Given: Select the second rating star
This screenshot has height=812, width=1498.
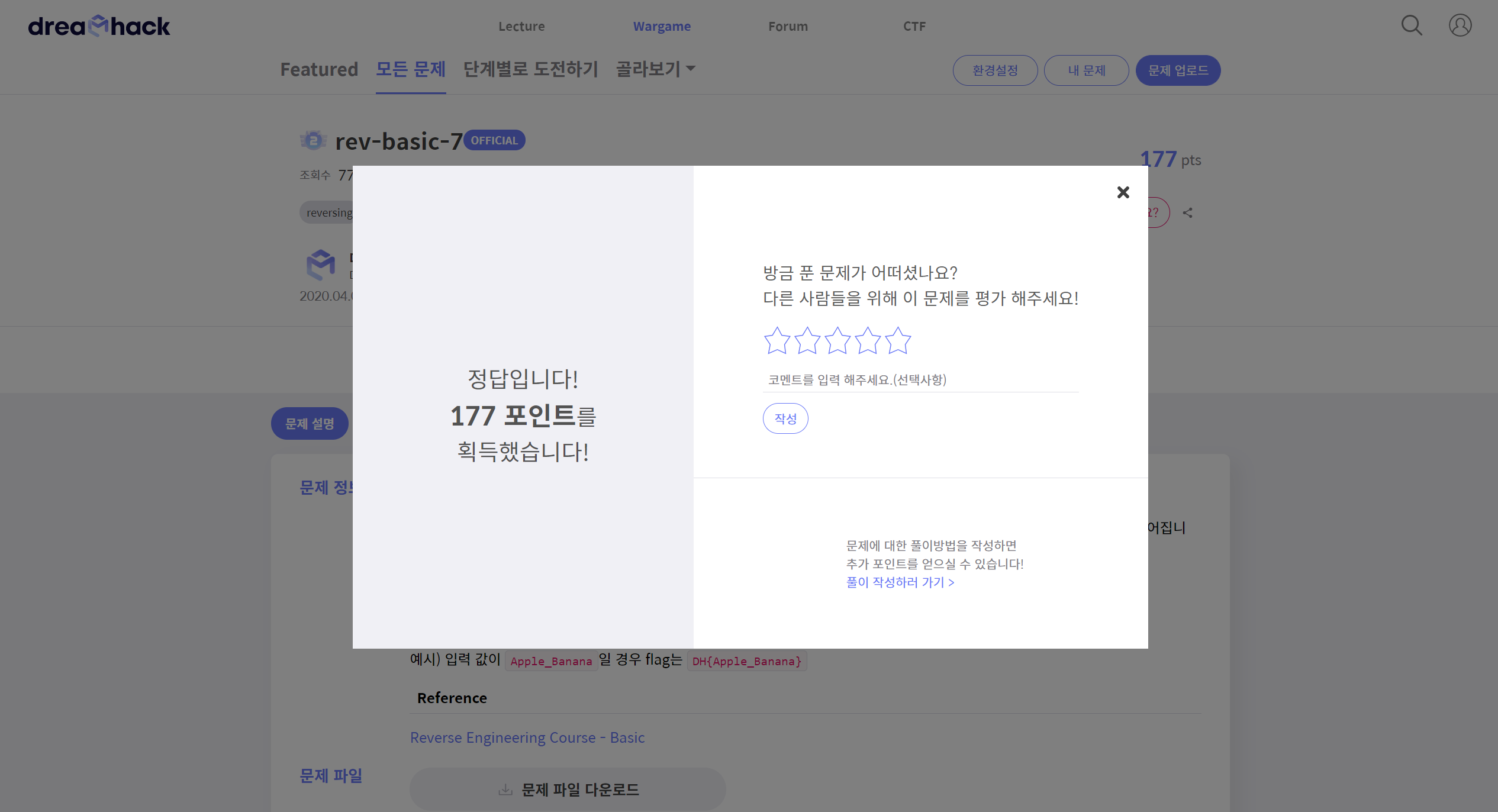Looking at the screenshot, I should coord(807,341).
